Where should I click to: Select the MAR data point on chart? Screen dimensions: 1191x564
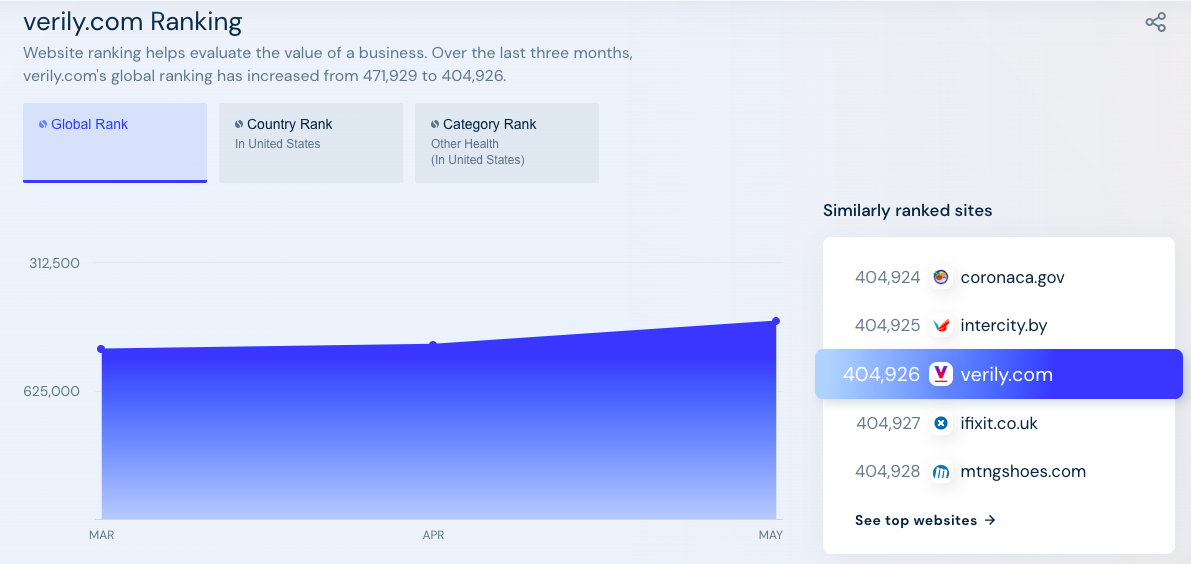point(101,349)
